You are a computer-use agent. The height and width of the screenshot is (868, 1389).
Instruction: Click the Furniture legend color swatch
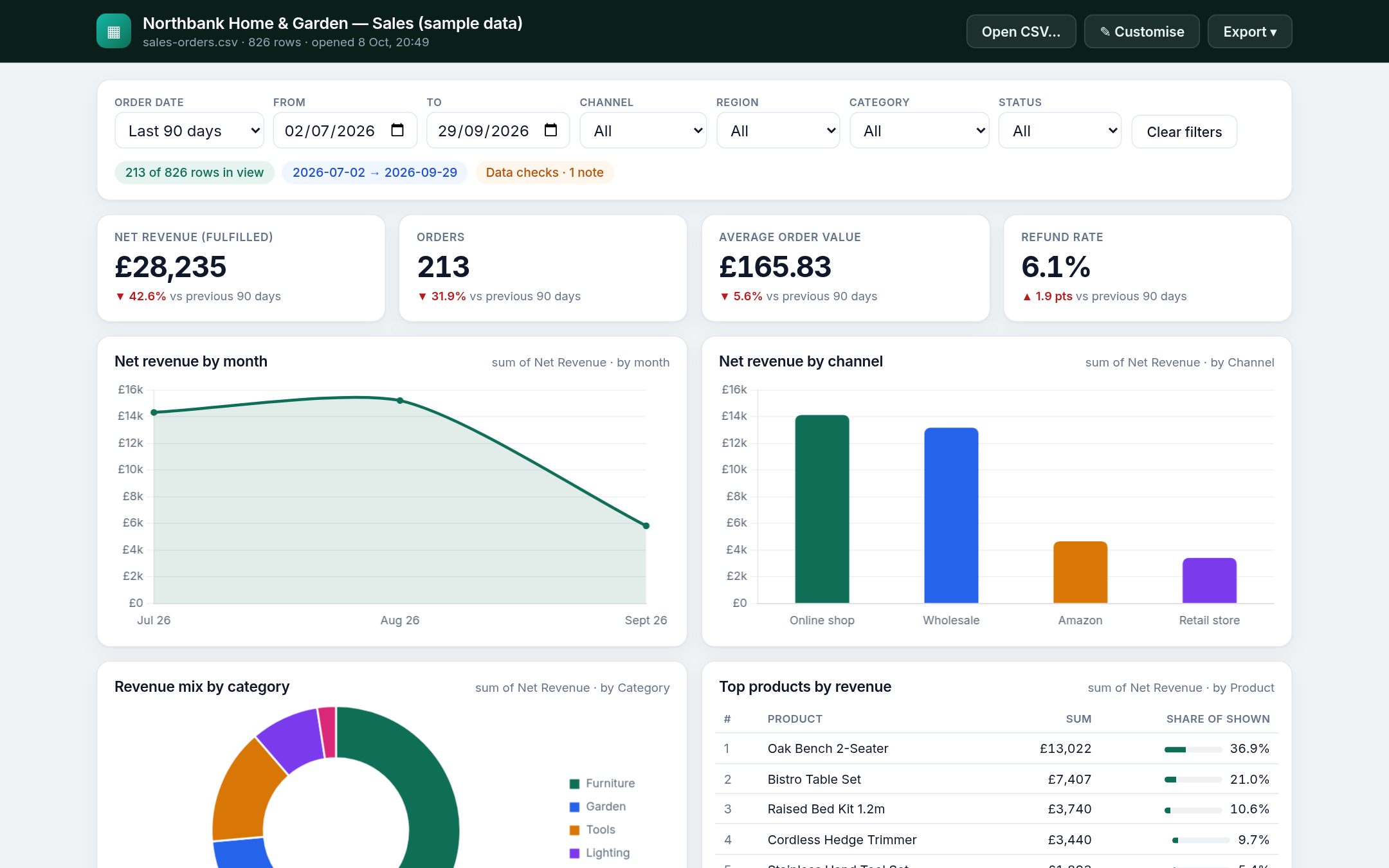click(575, 784)
